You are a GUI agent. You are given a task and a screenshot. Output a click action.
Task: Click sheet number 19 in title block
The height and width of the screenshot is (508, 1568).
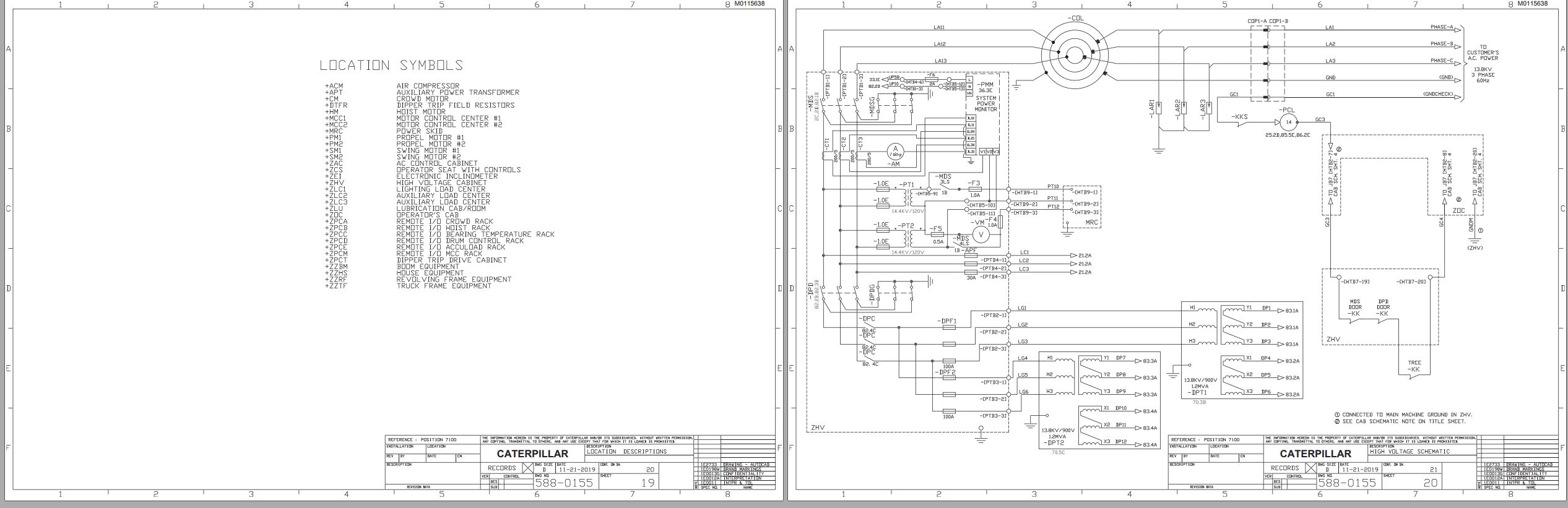tap(648, 483)
